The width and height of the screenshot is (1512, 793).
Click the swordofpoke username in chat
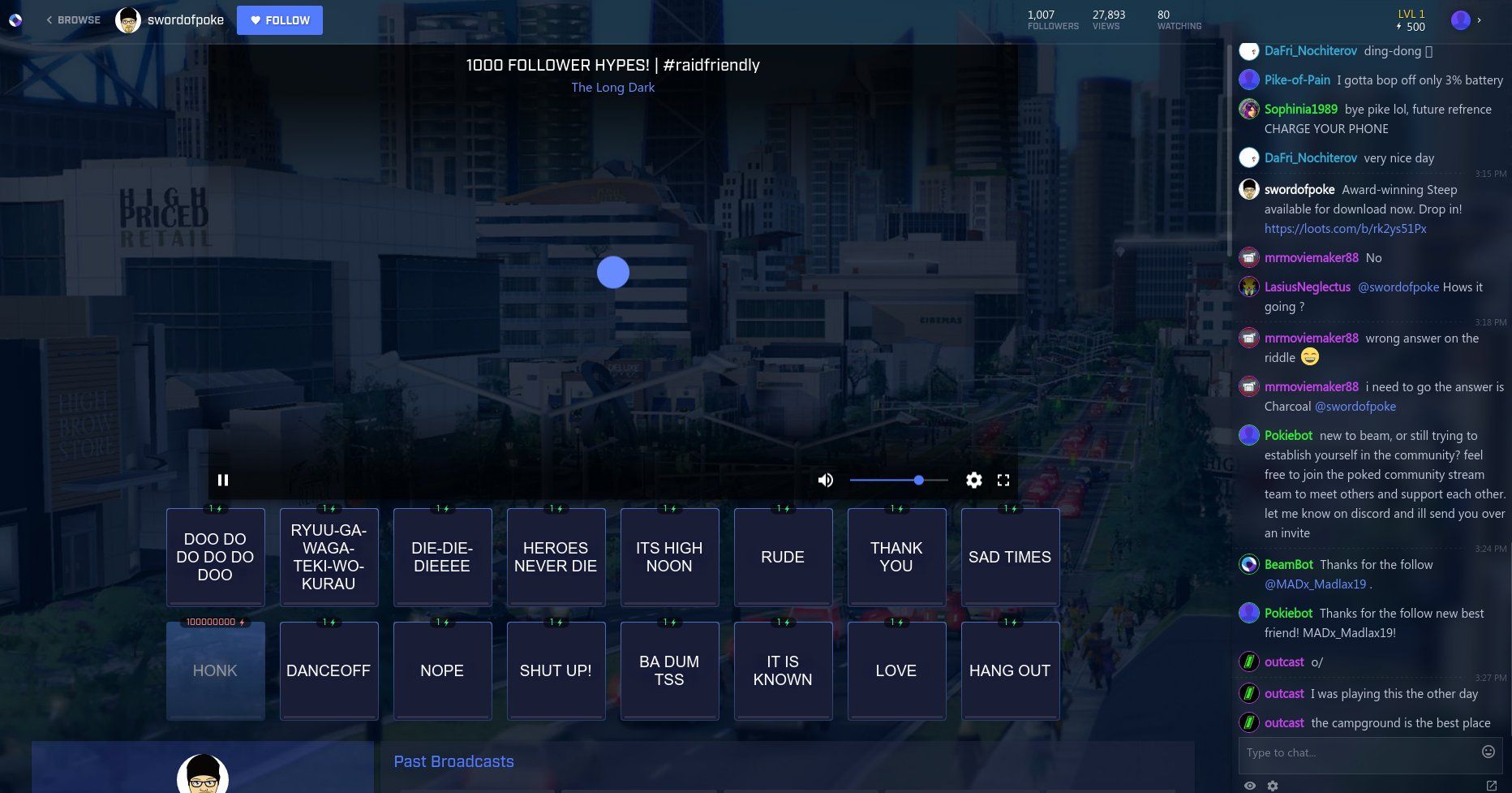(x=1299, y=189)
